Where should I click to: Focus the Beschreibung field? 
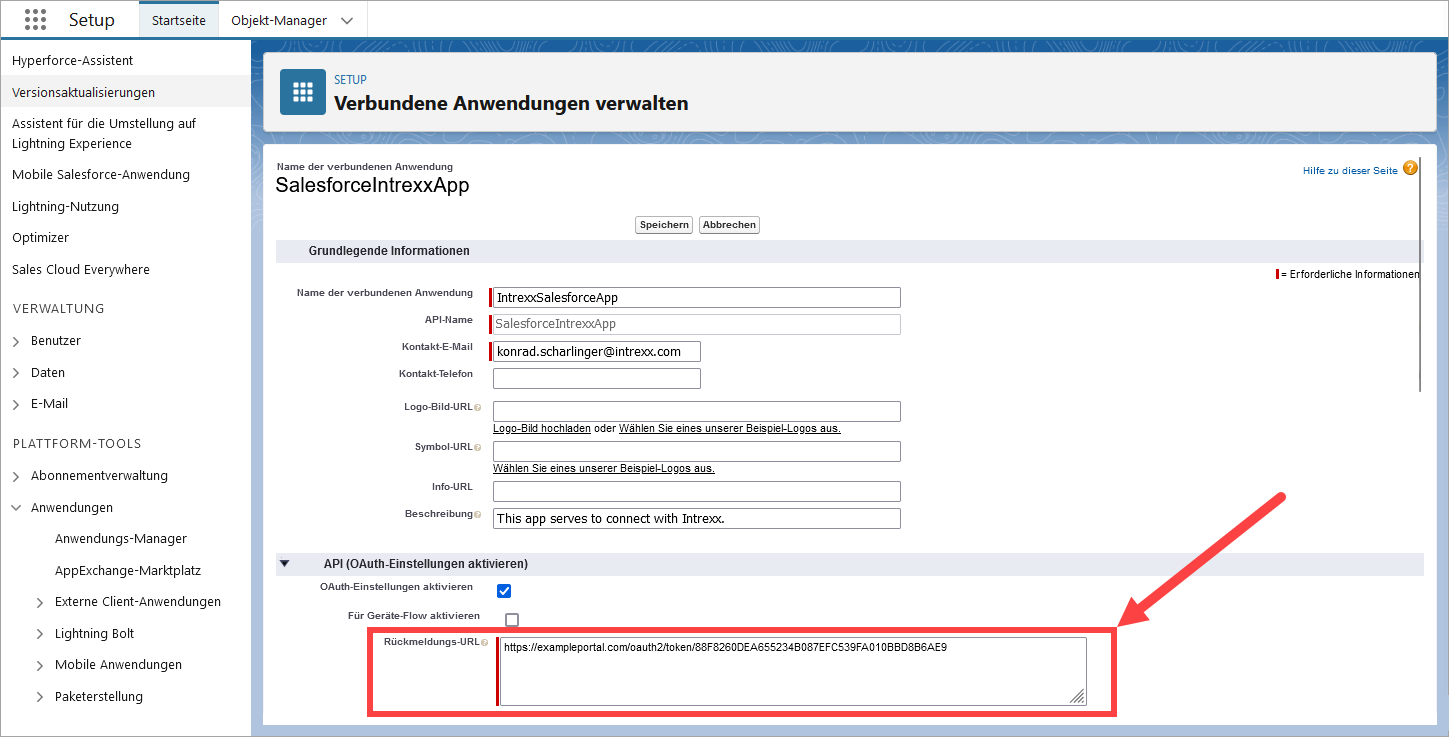point(697,518)
